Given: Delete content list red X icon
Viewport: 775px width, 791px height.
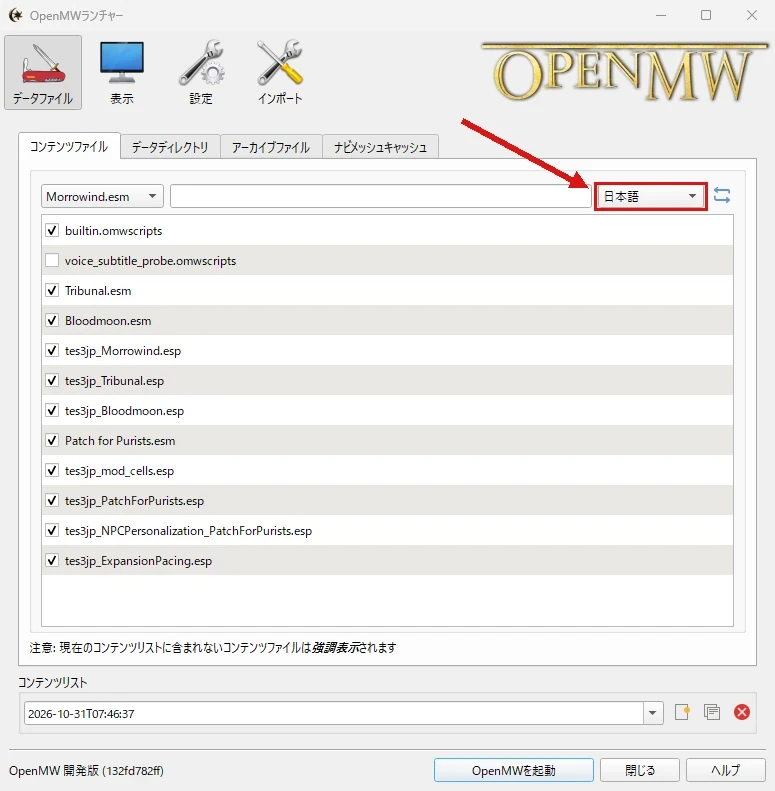Looking at the screenshot, I should tap(742, 712).
